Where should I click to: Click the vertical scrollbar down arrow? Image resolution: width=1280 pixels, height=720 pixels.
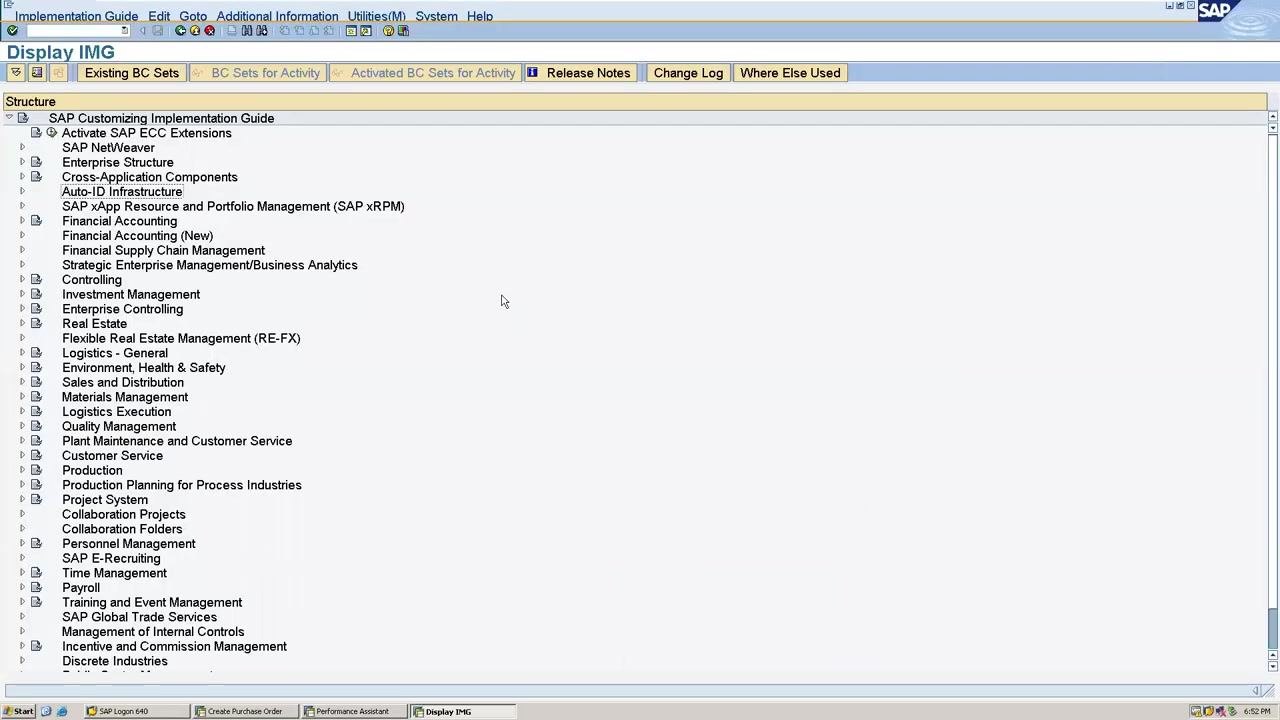[x=1273, y=667]
